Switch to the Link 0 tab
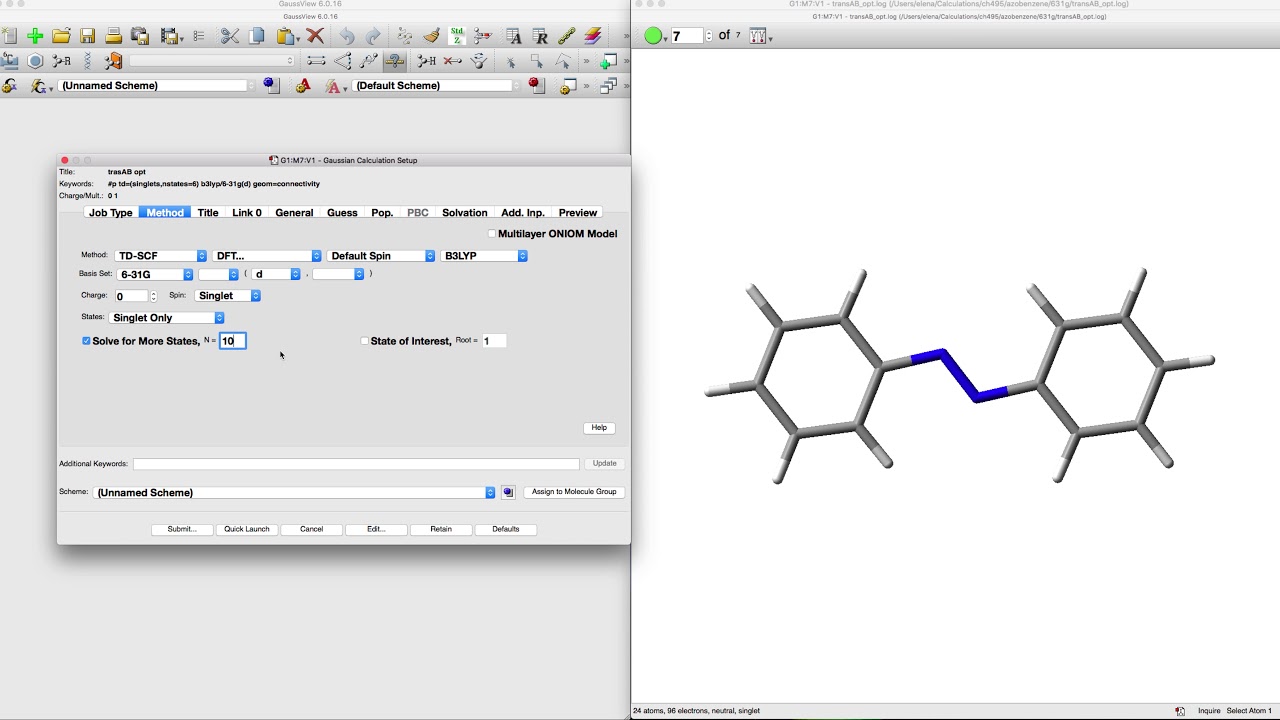This screenshot has height=720, width=1280. click(x=247, y=213)
